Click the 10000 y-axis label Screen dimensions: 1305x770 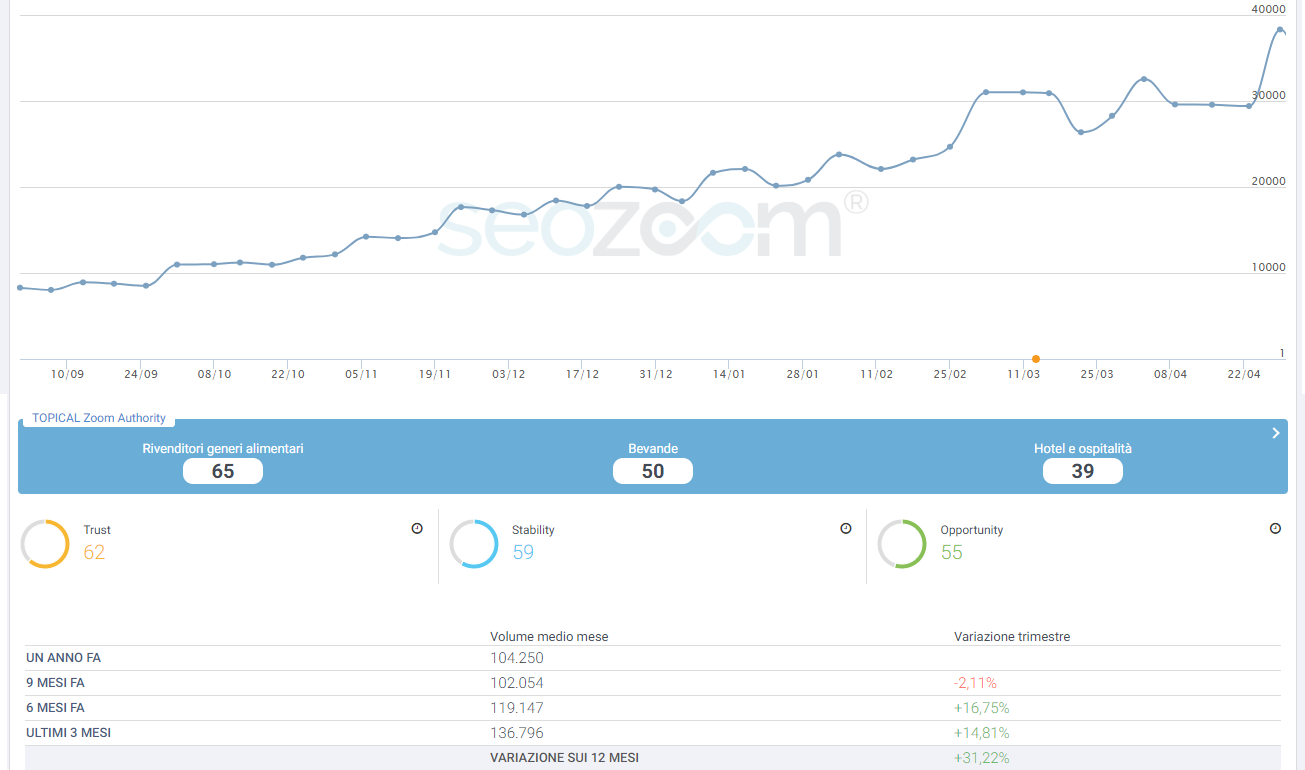1269,267
